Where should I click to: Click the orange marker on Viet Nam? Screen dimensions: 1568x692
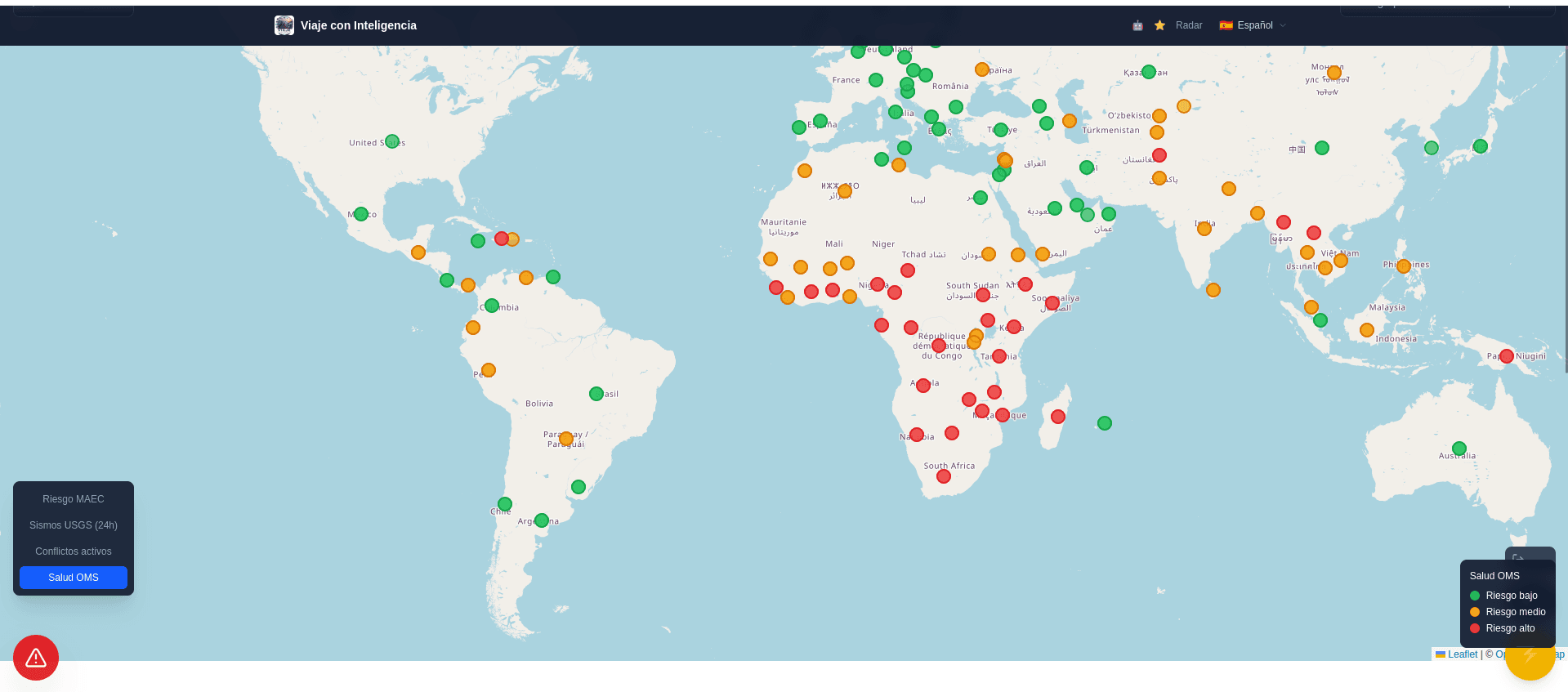(x=1341, y=261)
